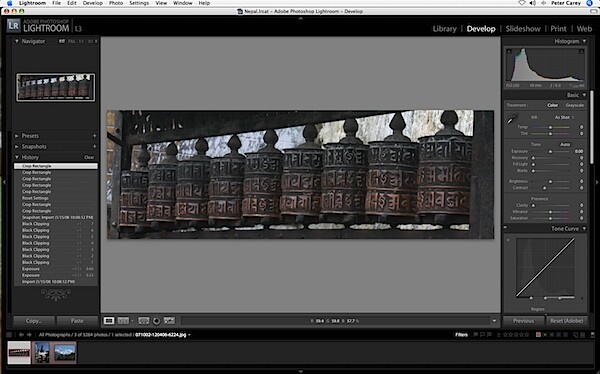
Task: Click the filmstrip grid icon
Action: [x=9, y=335]
